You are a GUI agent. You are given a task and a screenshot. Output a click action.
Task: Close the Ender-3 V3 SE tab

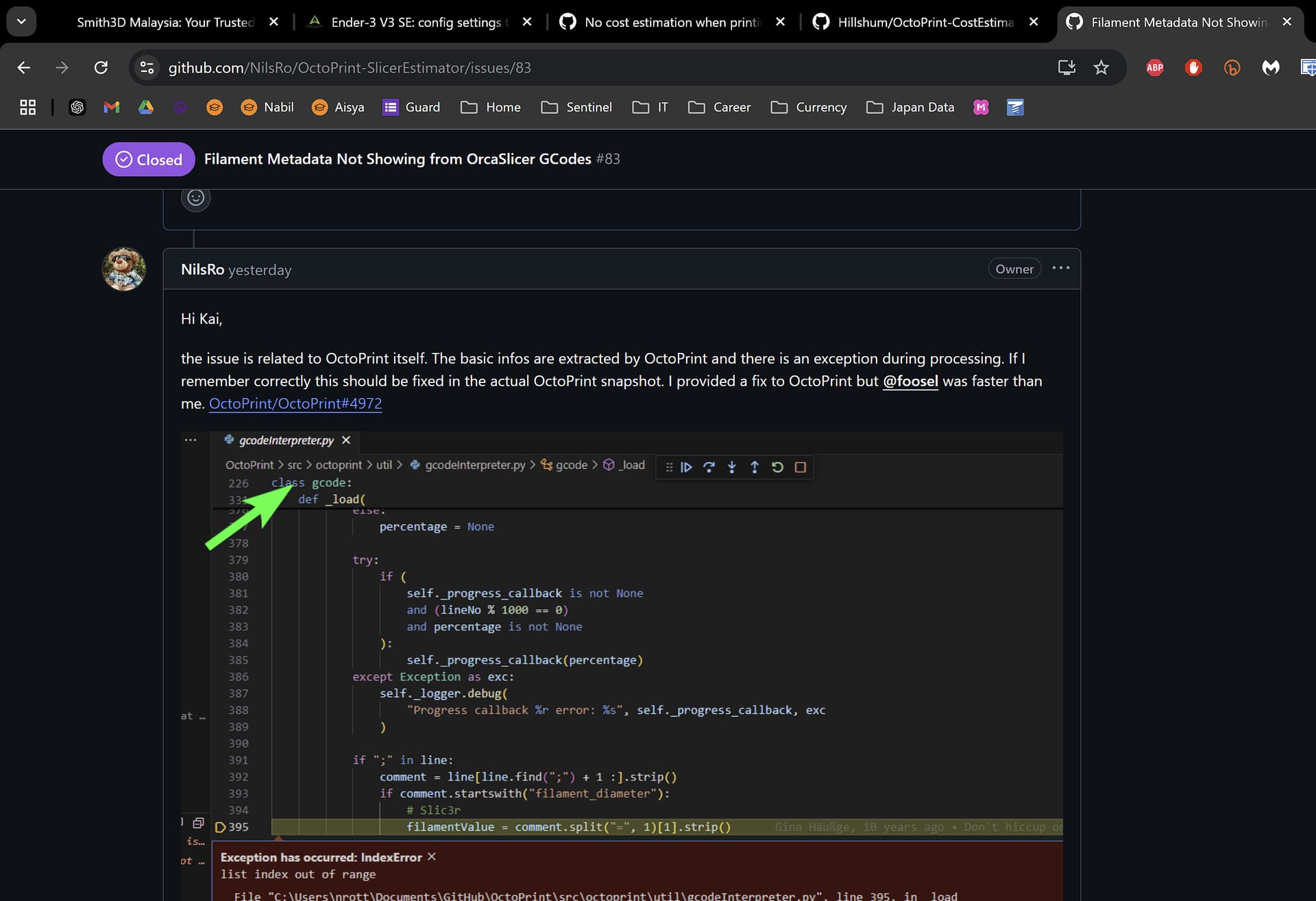(527, 22)
